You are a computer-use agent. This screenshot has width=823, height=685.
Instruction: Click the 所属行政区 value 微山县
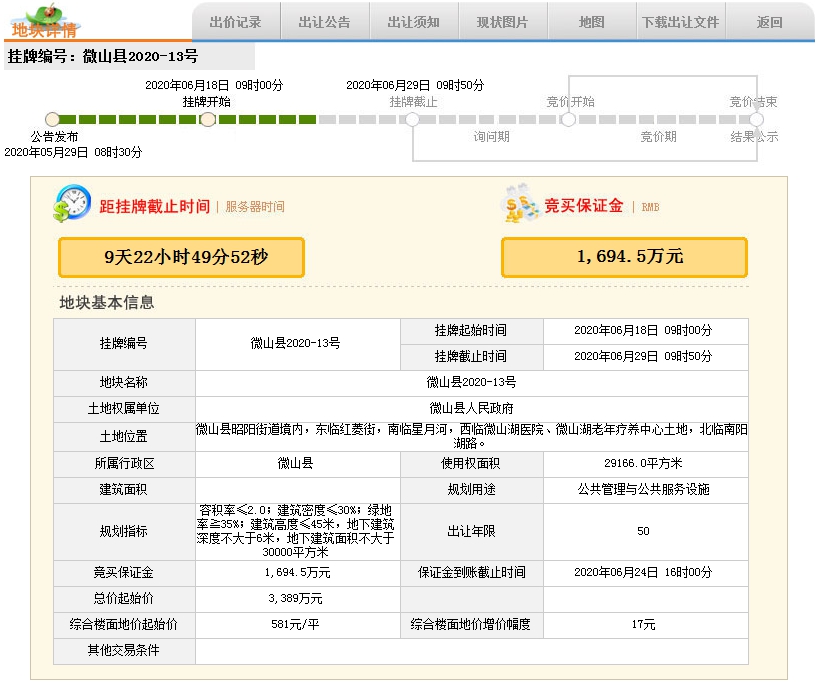pos(296,463)
